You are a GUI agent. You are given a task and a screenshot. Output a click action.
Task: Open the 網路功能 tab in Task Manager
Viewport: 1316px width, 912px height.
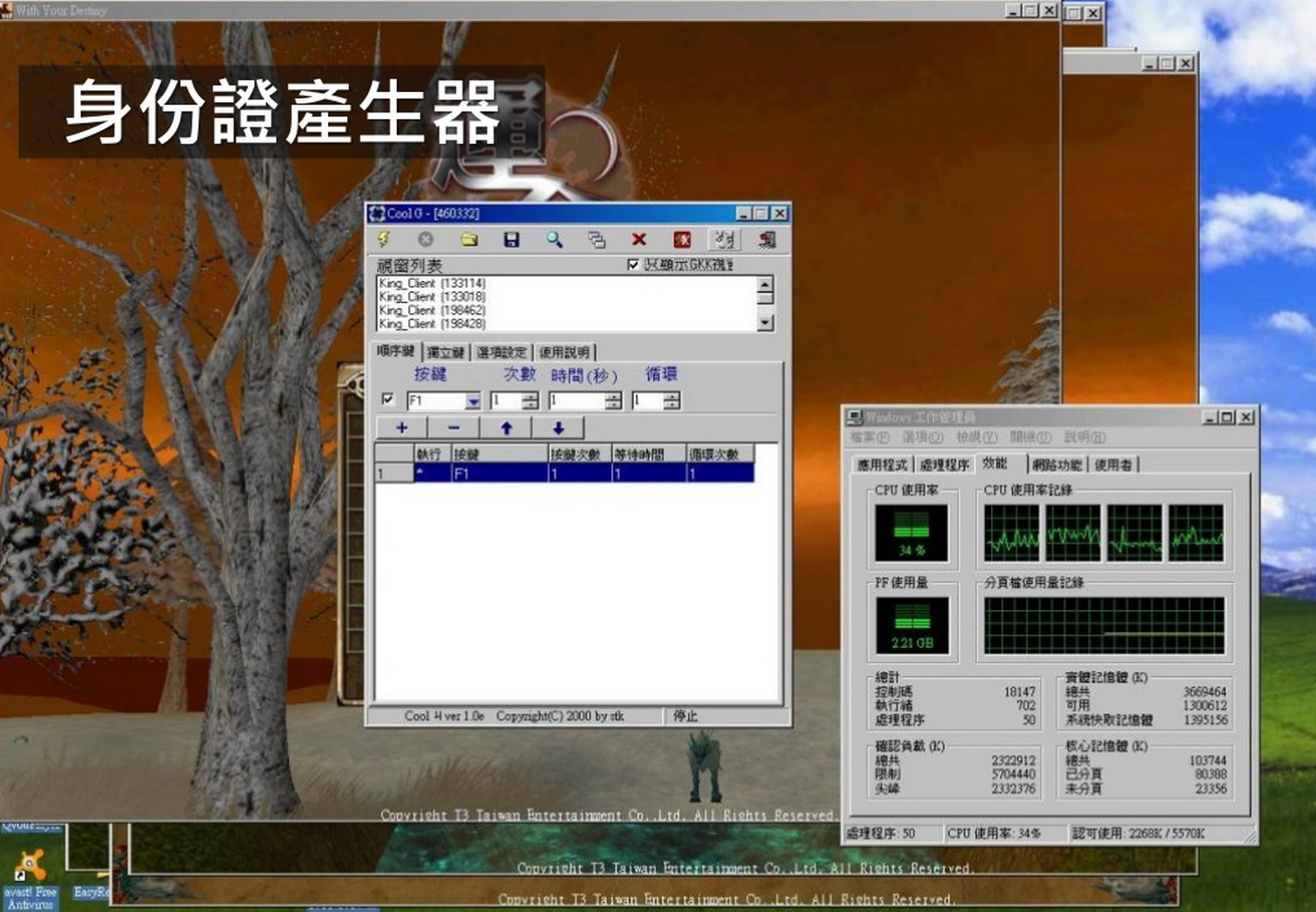(1056, 464)
